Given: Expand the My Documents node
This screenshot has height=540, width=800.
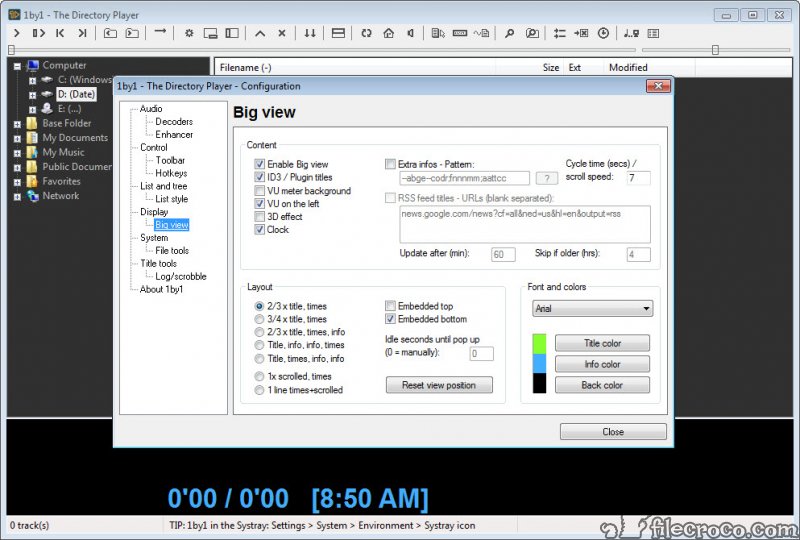Looking at the screenshot, I should point(17,138).
